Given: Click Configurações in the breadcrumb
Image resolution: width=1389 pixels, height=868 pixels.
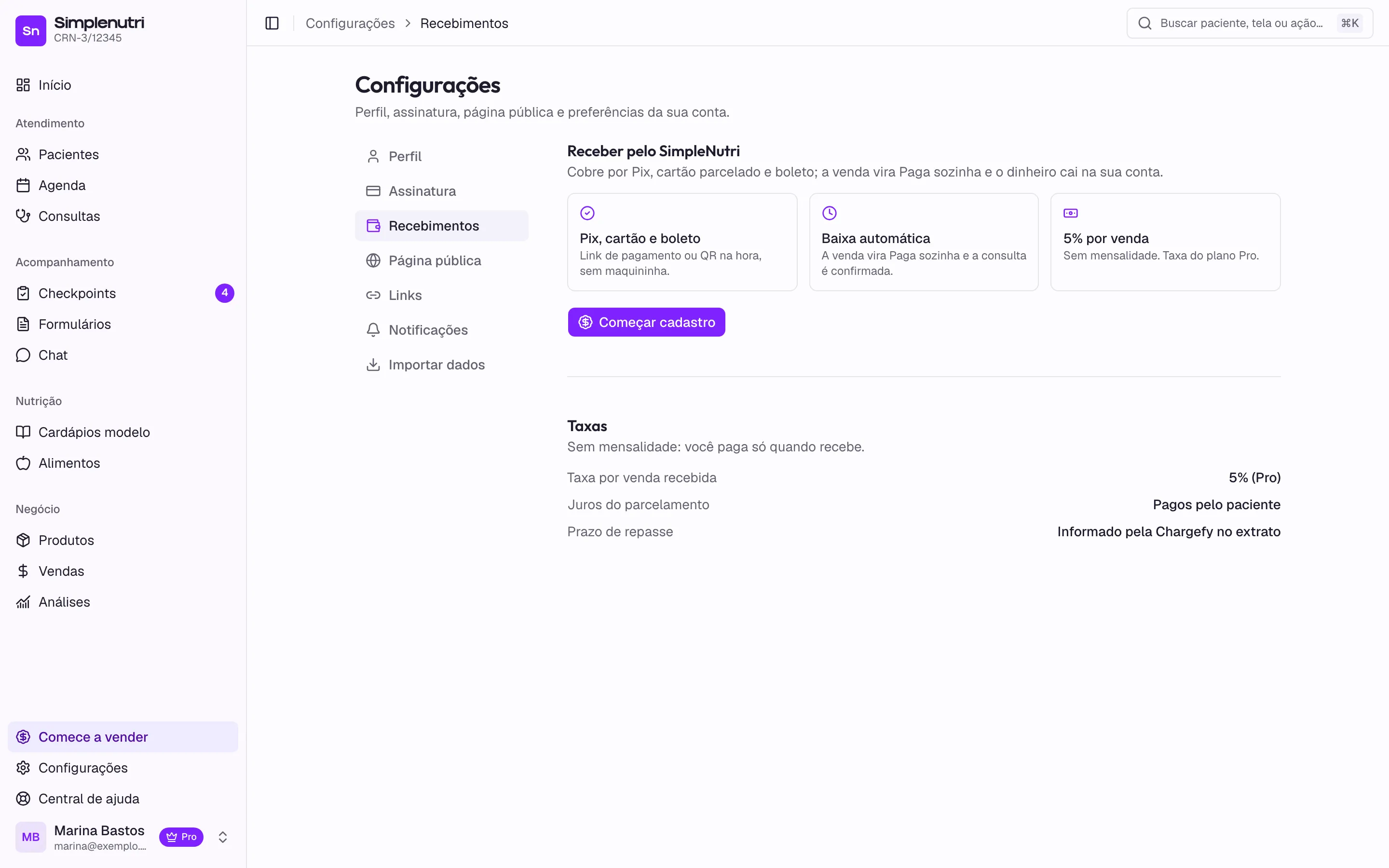Looking at the screenshot, I should (350, 23).
